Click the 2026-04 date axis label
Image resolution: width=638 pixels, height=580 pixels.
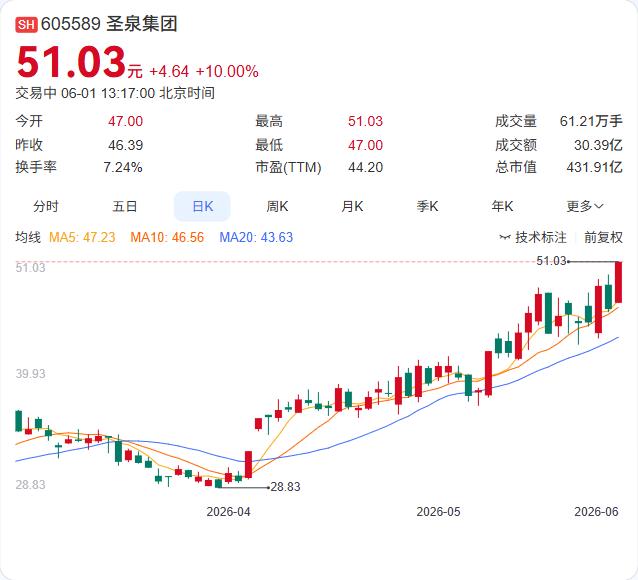coord(228,512)
